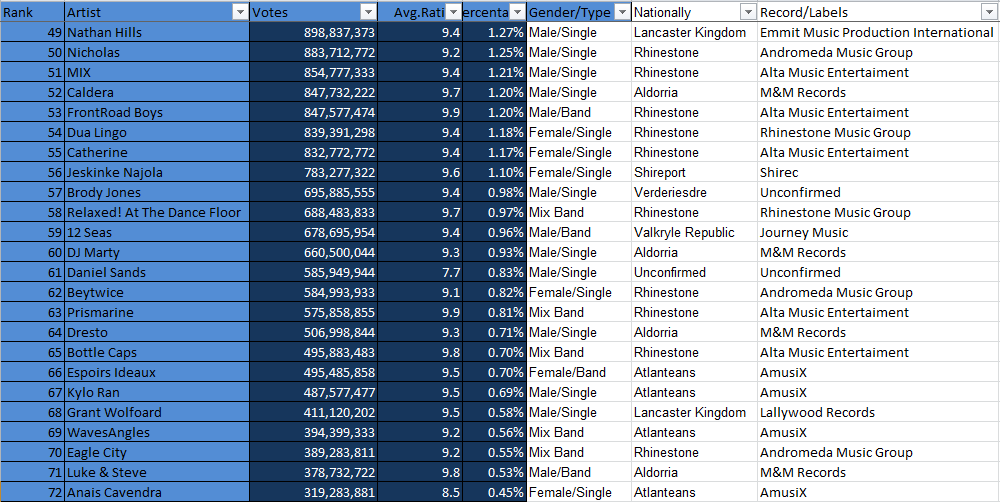Select the artist cell Prismarine
The height and width of the screenshot is (502, 1000).
pos(156,313)
